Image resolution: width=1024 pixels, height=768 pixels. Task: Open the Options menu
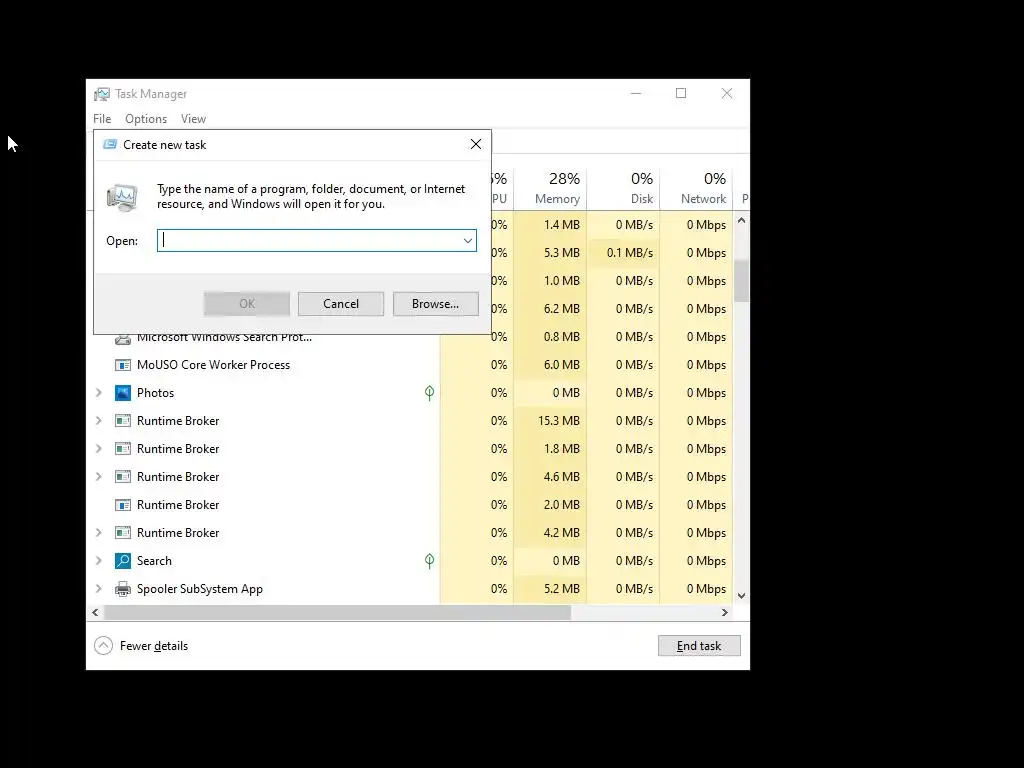[146, 119]
